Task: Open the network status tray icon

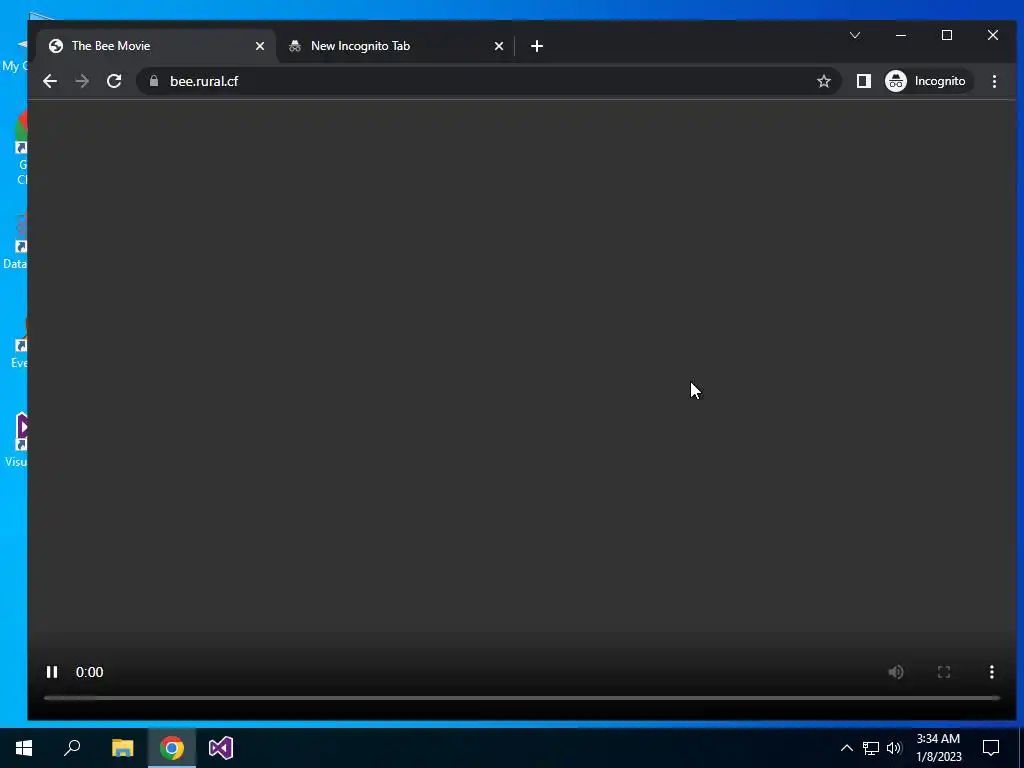Action: tap(871, 748)
